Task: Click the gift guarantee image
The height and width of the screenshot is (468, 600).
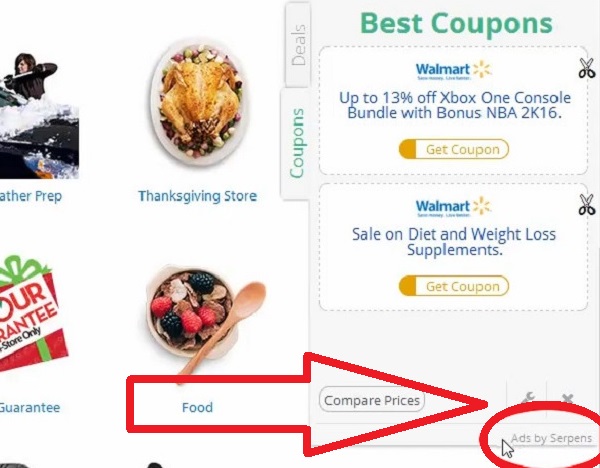Action: [33, 315]
